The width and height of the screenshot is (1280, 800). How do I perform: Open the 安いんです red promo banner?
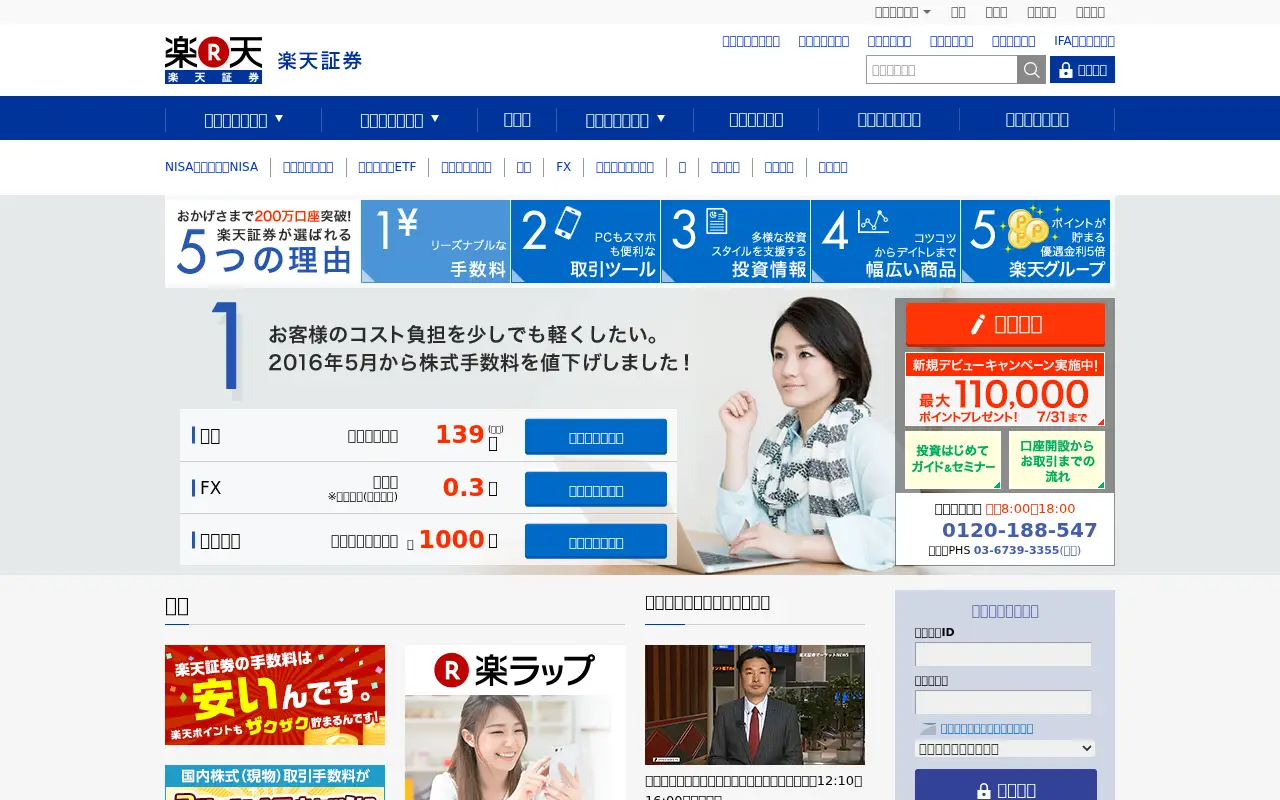coord(275,695)
